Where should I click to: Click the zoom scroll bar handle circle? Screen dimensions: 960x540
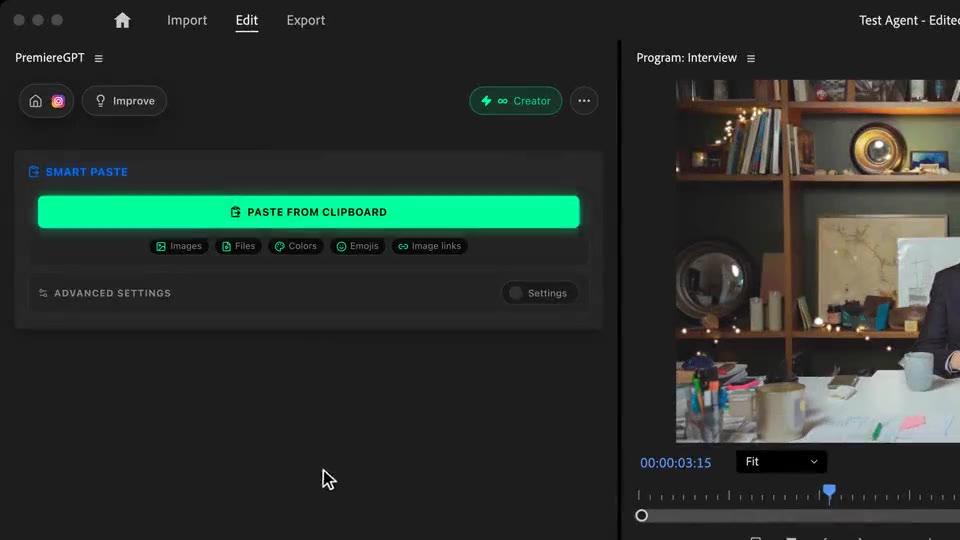coord(642,516)
